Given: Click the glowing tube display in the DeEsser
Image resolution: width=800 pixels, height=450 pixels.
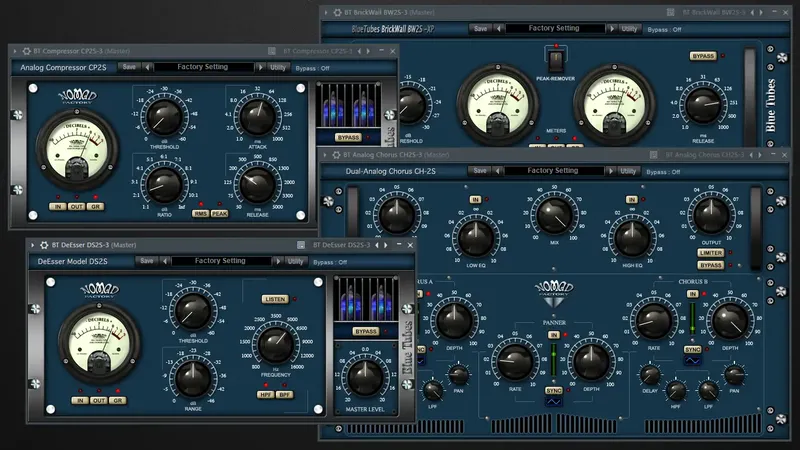Looking at the screenshot, I should tap(366, 299).
